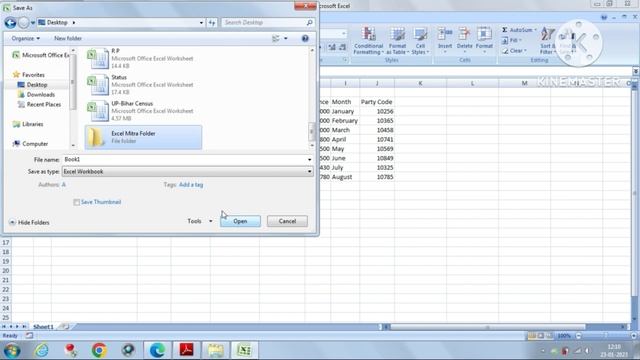
Task: Click AutoSum in the Editing group
Action: [x=518, y=30]
